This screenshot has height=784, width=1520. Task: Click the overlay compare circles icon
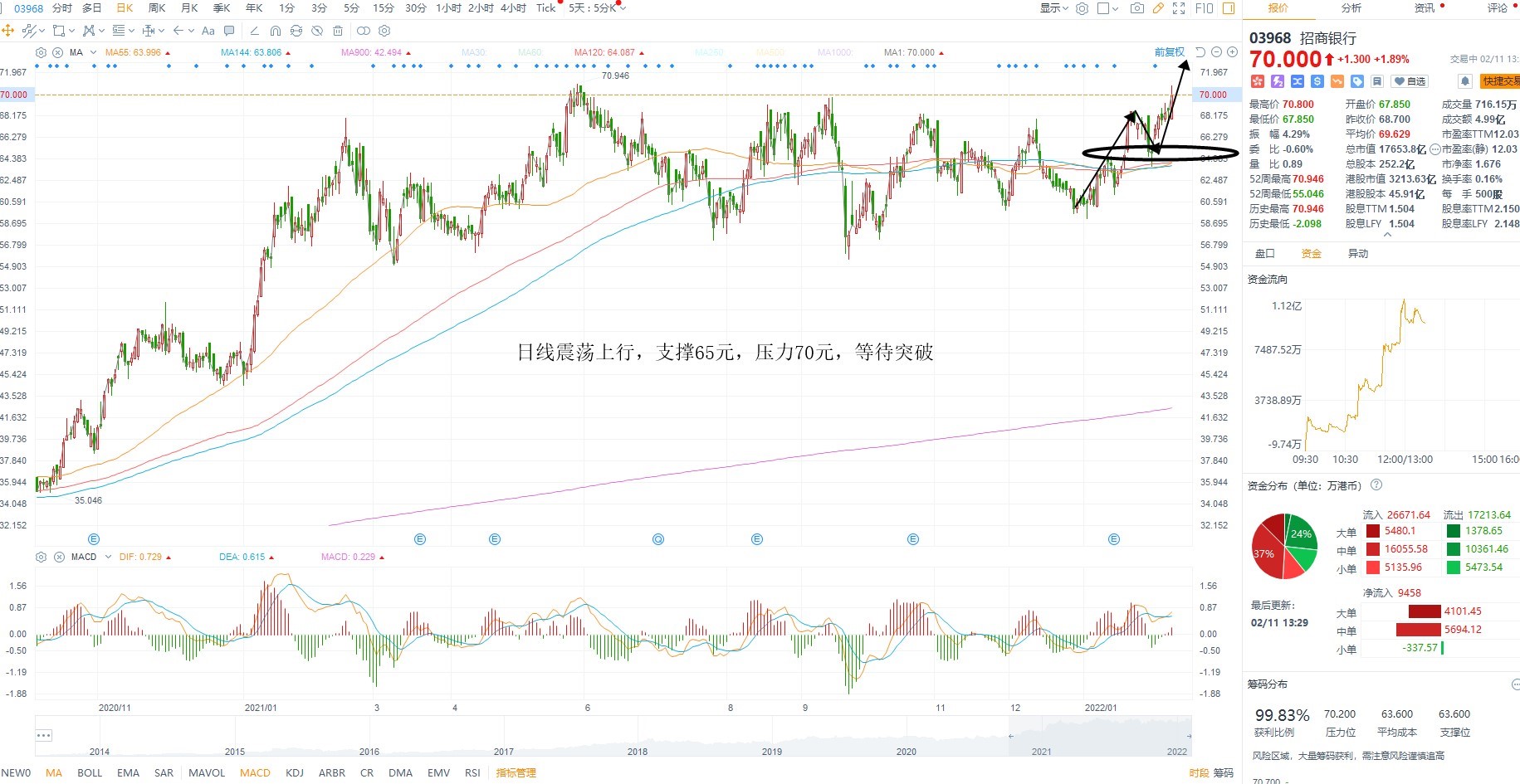[x=364, y=31]
